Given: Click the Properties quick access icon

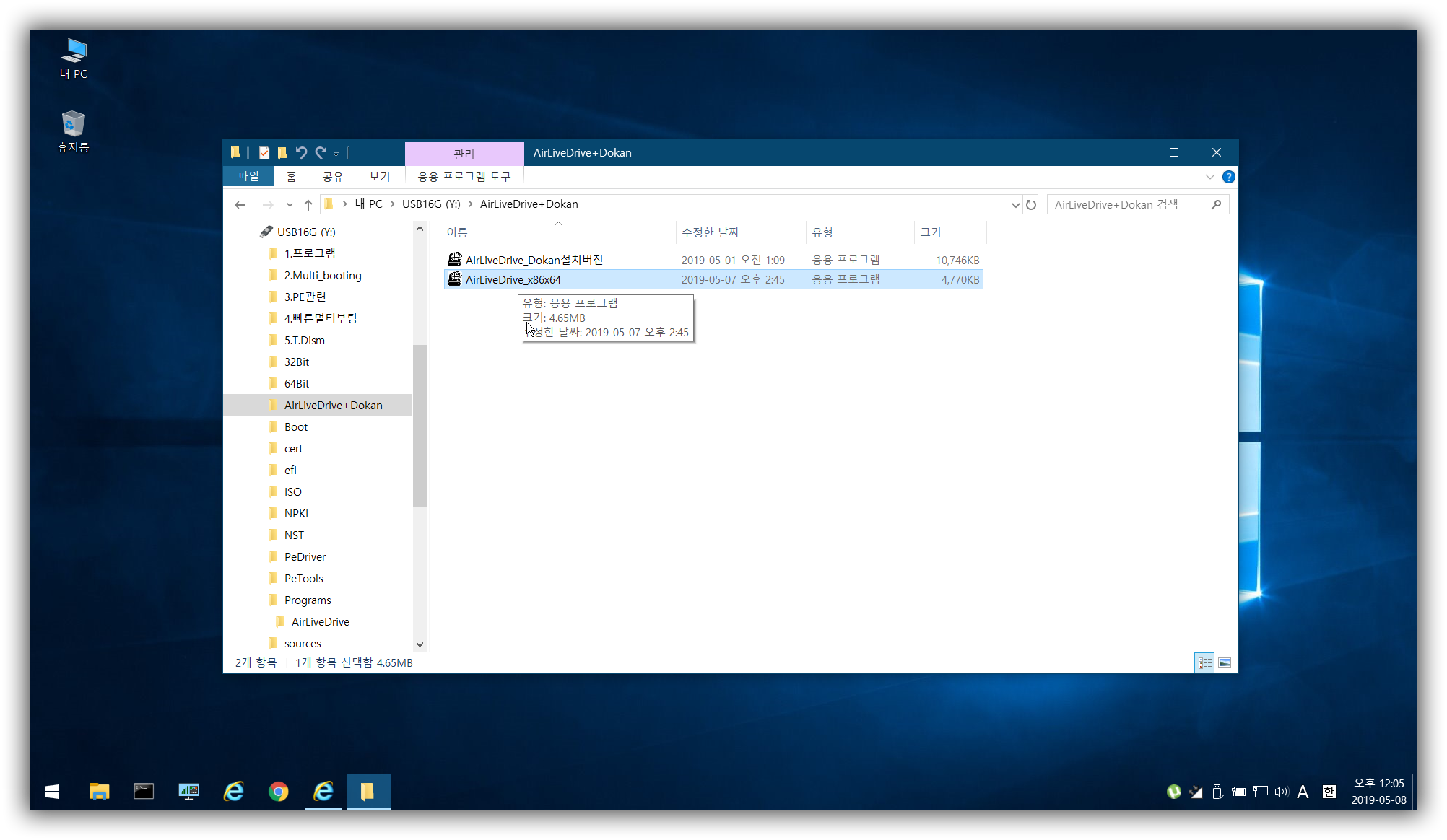Looking at the screenshot, I should 264,153.
